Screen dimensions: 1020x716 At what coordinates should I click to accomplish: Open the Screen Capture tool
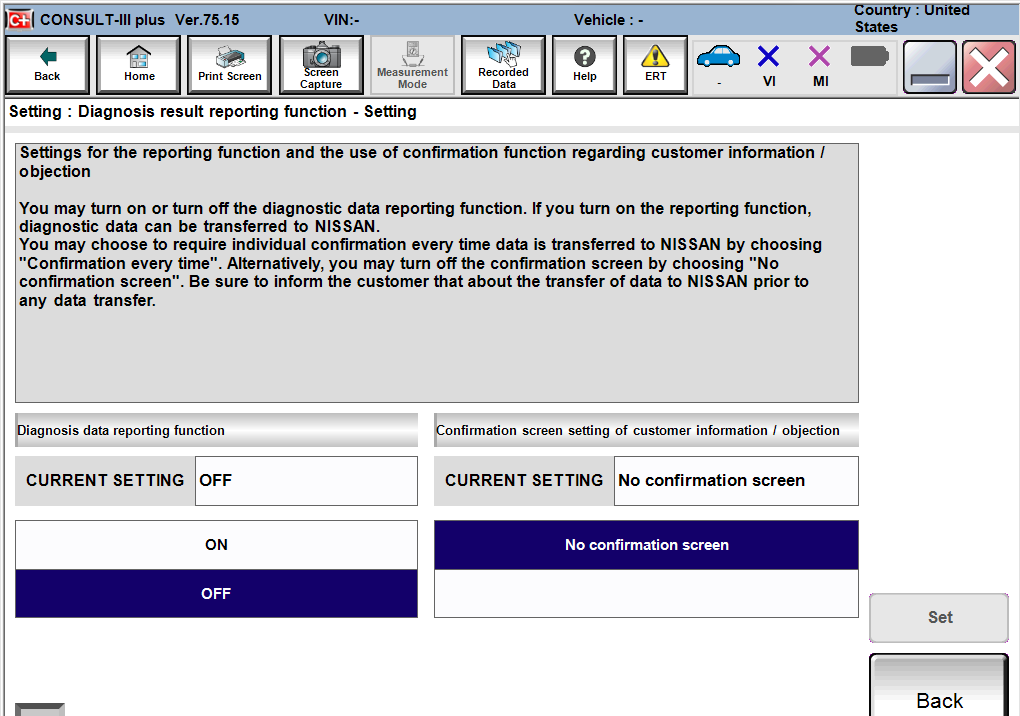click(320, 64)
